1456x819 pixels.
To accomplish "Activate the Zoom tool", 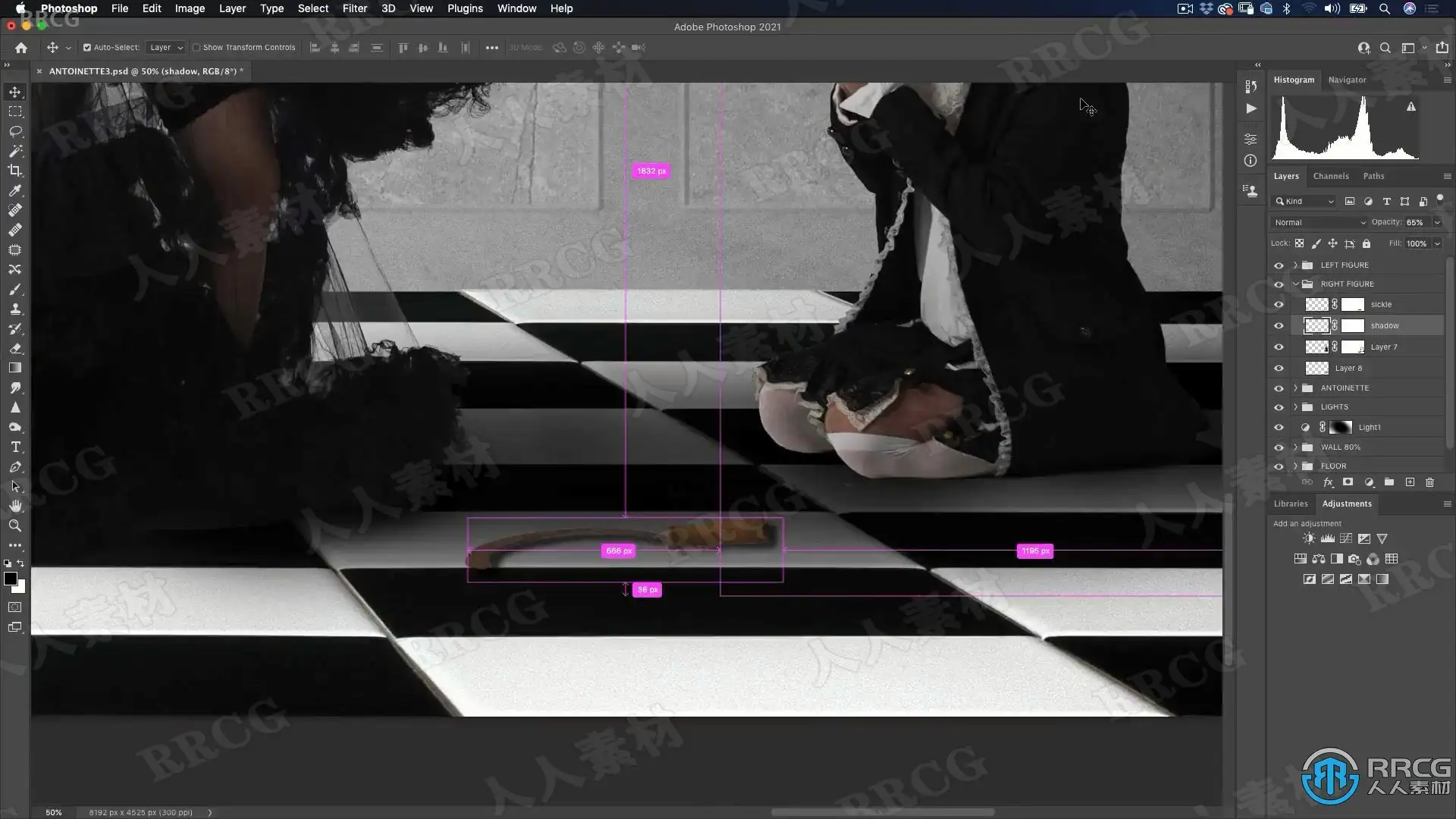I will click(15, 526).
